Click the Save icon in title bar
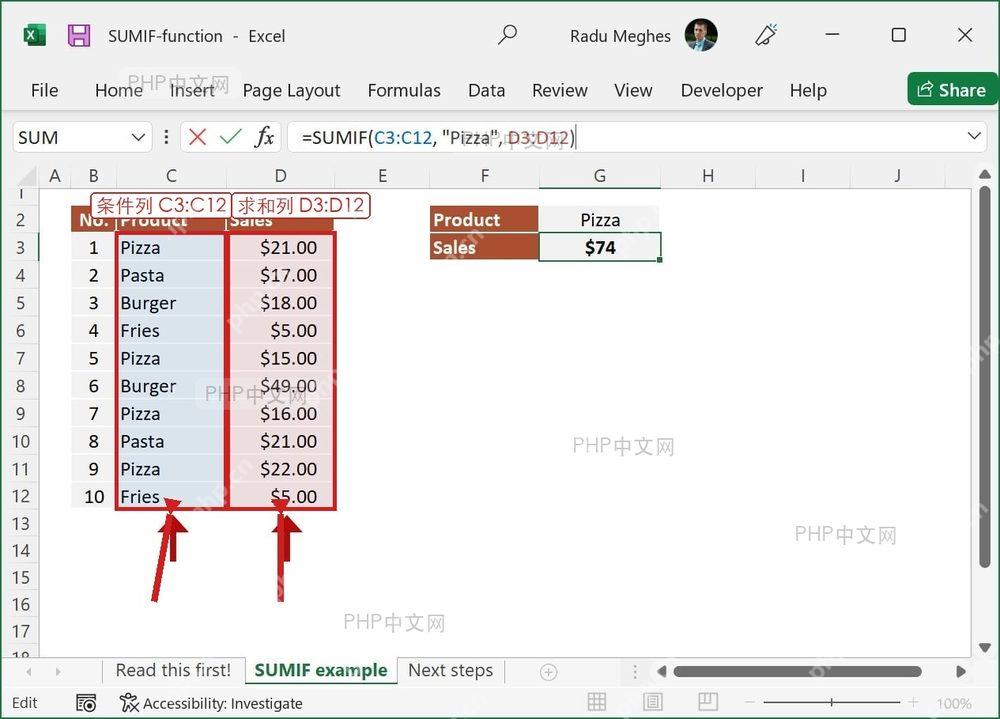 (x=79, y=36)
